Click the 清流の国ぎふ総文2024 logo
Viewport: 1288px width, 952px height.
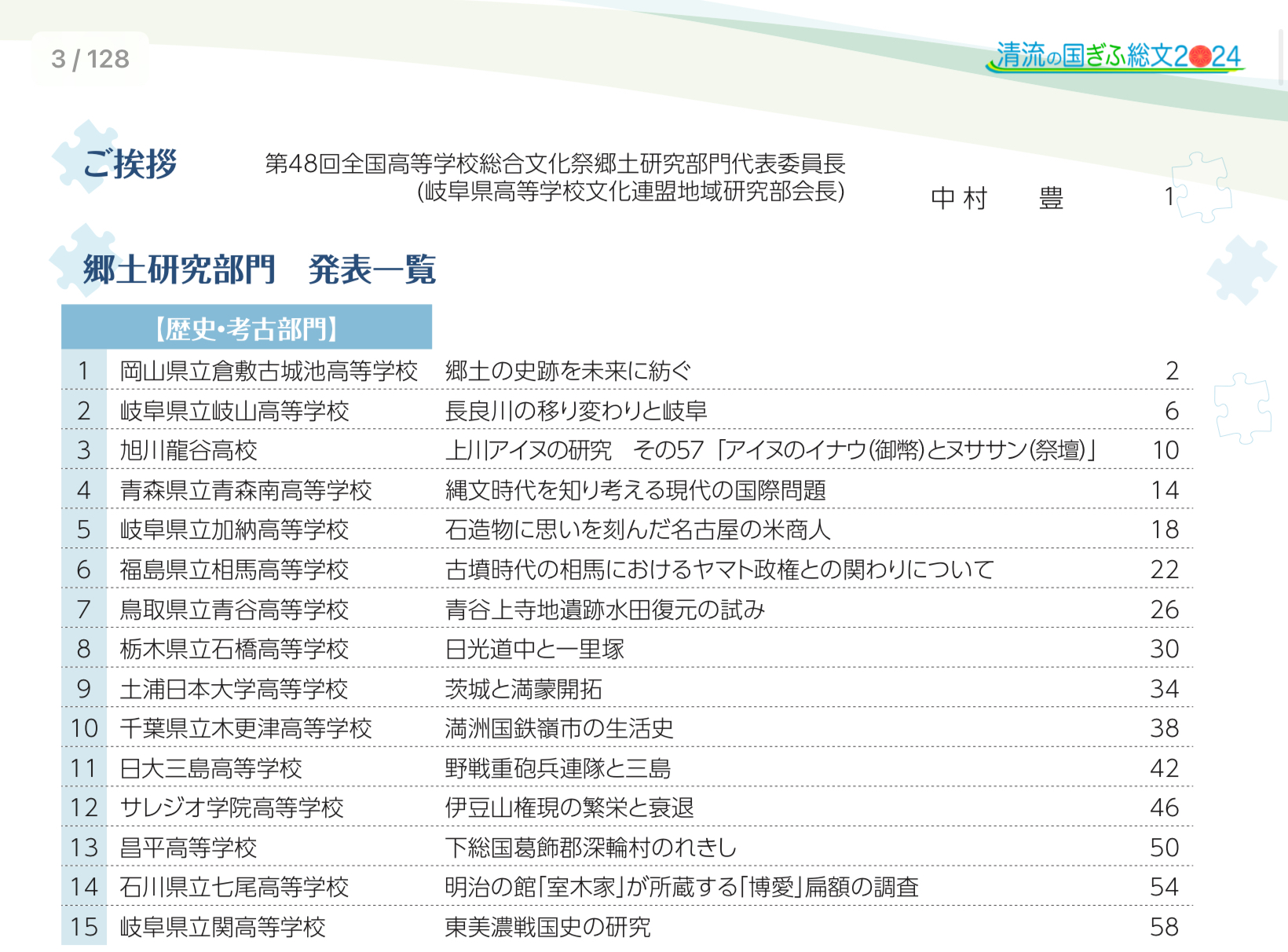pos(1117,57)
